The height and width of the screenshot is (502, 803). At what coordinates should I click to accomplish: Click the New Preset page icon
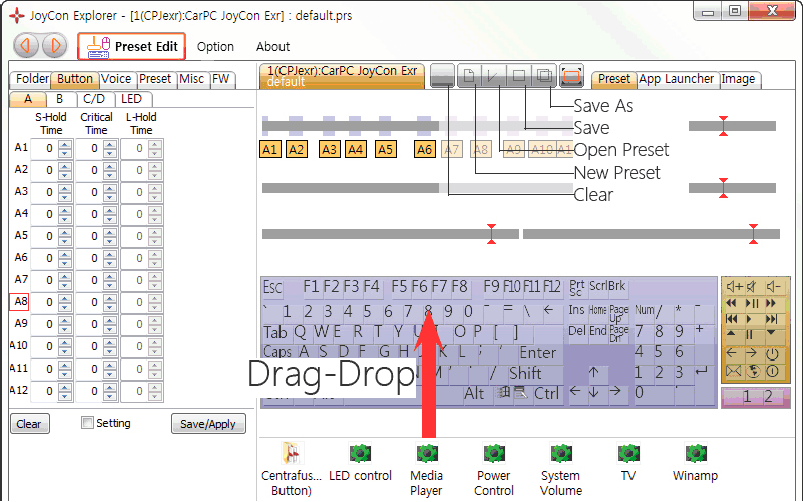[x=469, y=76]
